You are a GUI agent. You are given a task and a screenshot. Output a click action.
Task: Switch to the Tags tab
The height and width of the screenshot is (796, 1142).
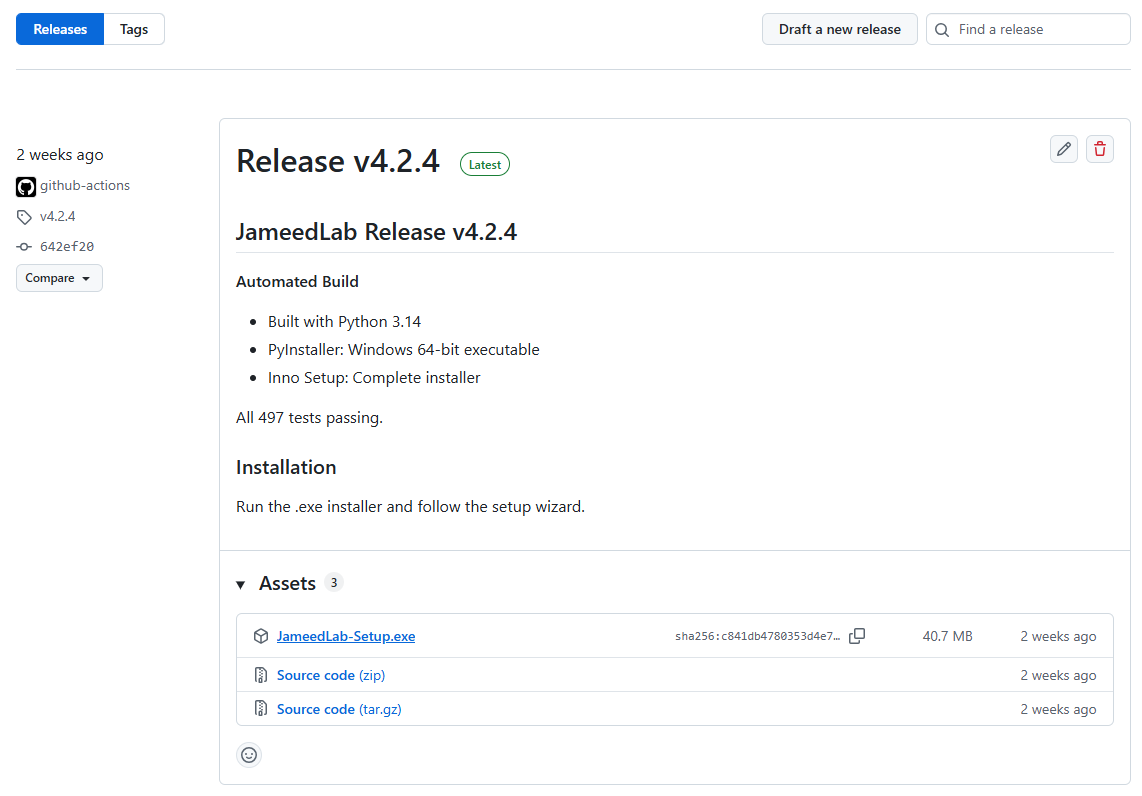pos(134,29)
